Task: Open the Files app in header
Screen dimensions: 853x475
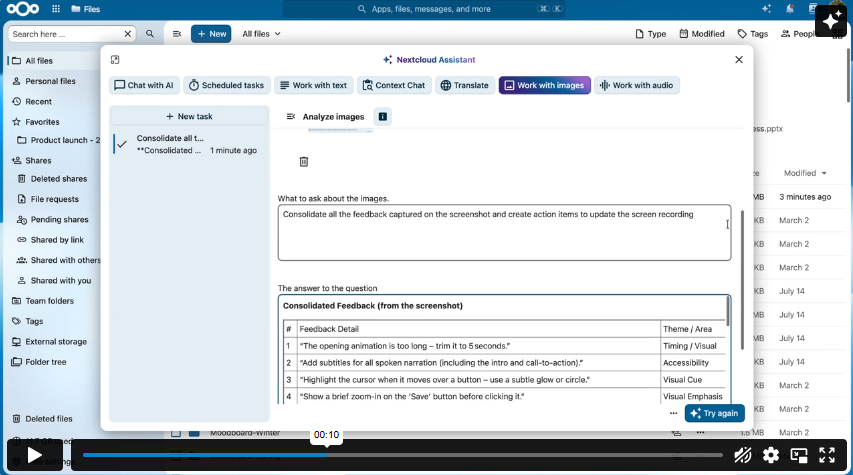Action: click(x=86, y=9)
